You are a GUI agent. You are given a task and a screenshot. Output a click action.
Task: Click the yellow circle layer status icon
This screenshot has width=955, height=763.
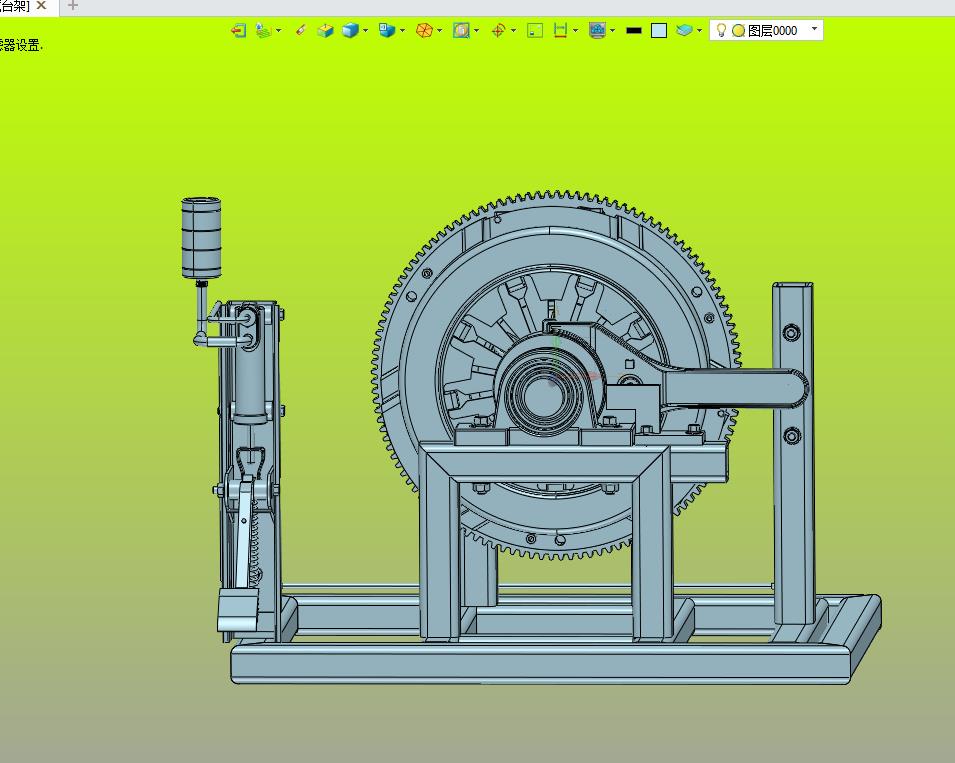[738, 31]
